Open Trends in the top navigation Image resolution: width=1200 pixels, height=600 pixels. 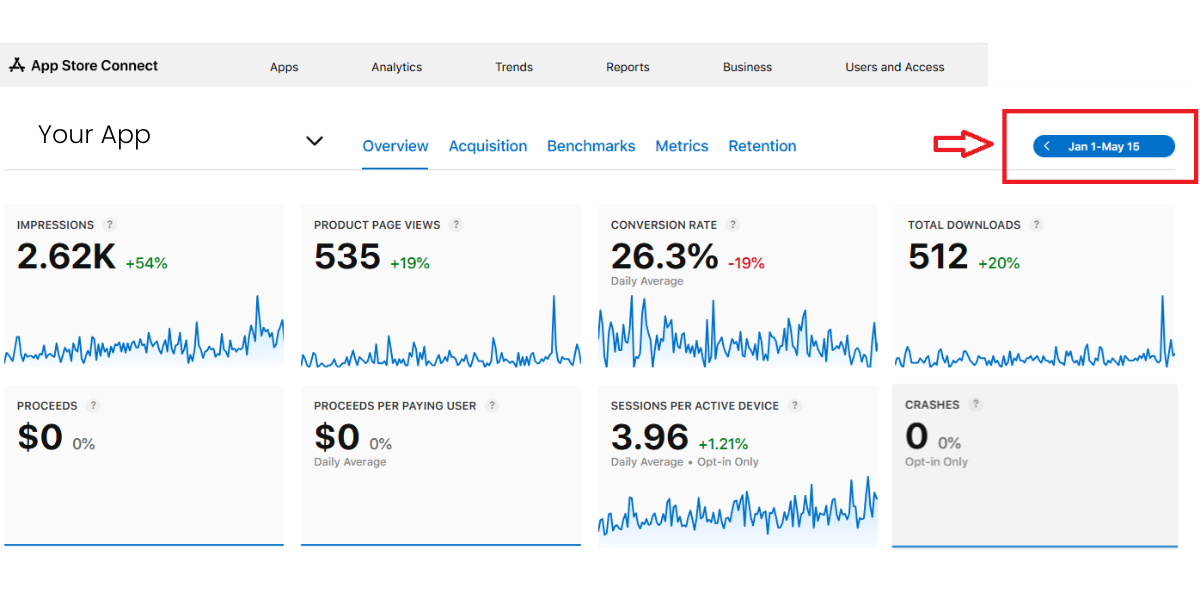tap(514, 67)
